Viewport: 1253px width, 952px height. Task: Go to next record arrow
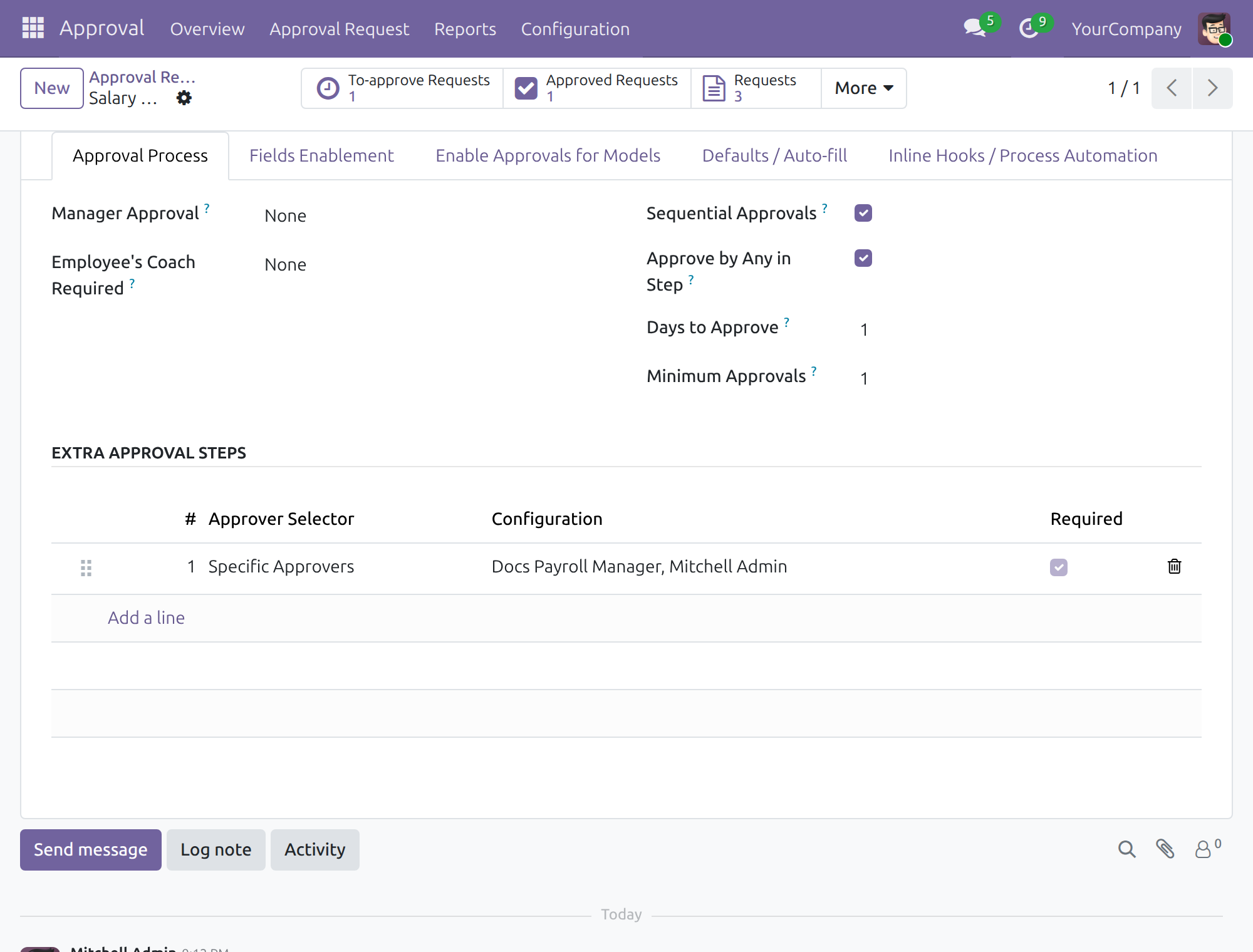1212,88
